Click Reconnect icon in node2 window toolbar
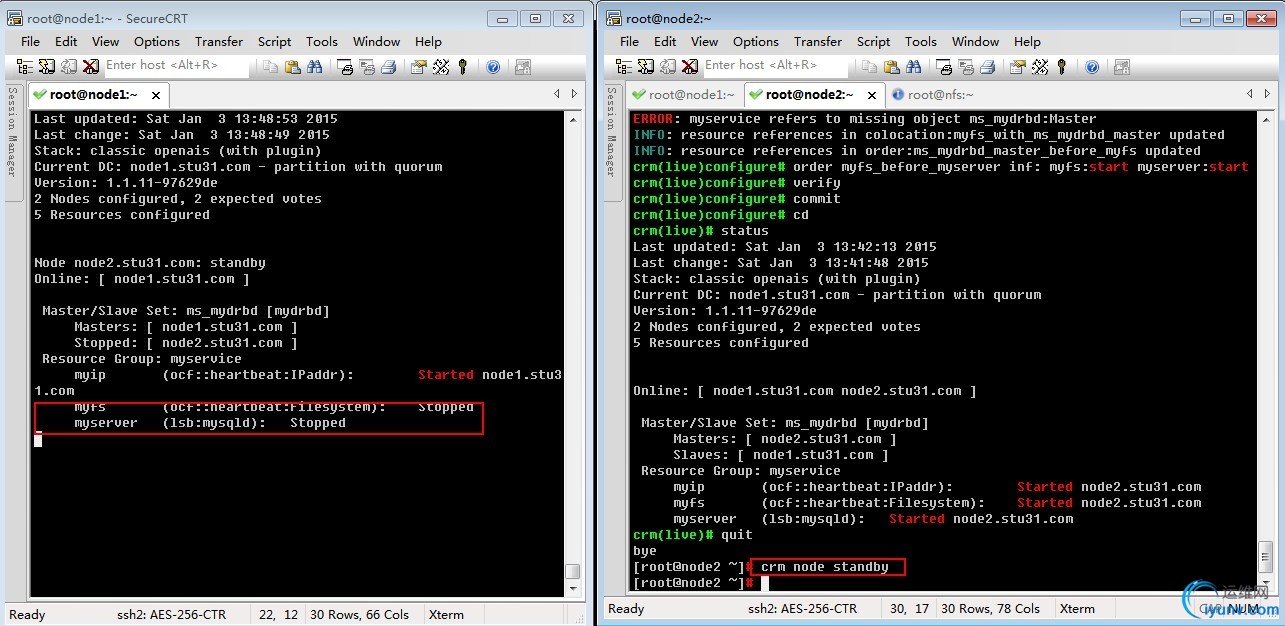Screen dimensions: 1285x626 click(x=668, y=66)
